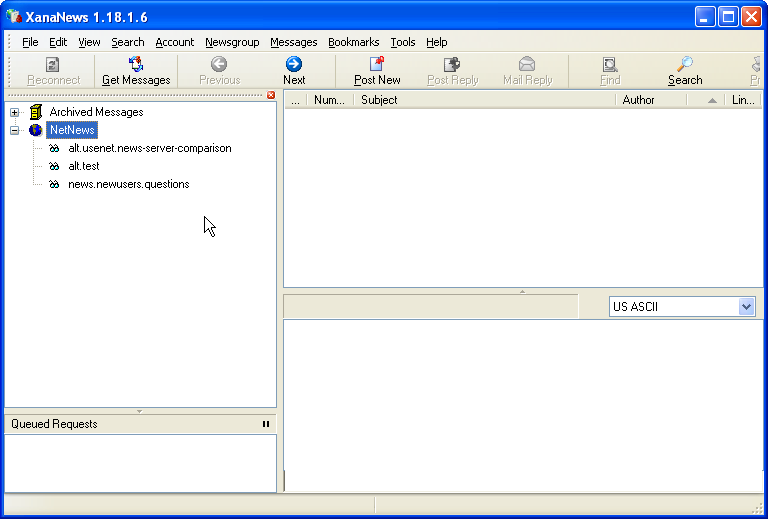This screenshot has height=519, width=768.
Task: Close the newsgroup tree panel
Action: [x=271, y=95]
